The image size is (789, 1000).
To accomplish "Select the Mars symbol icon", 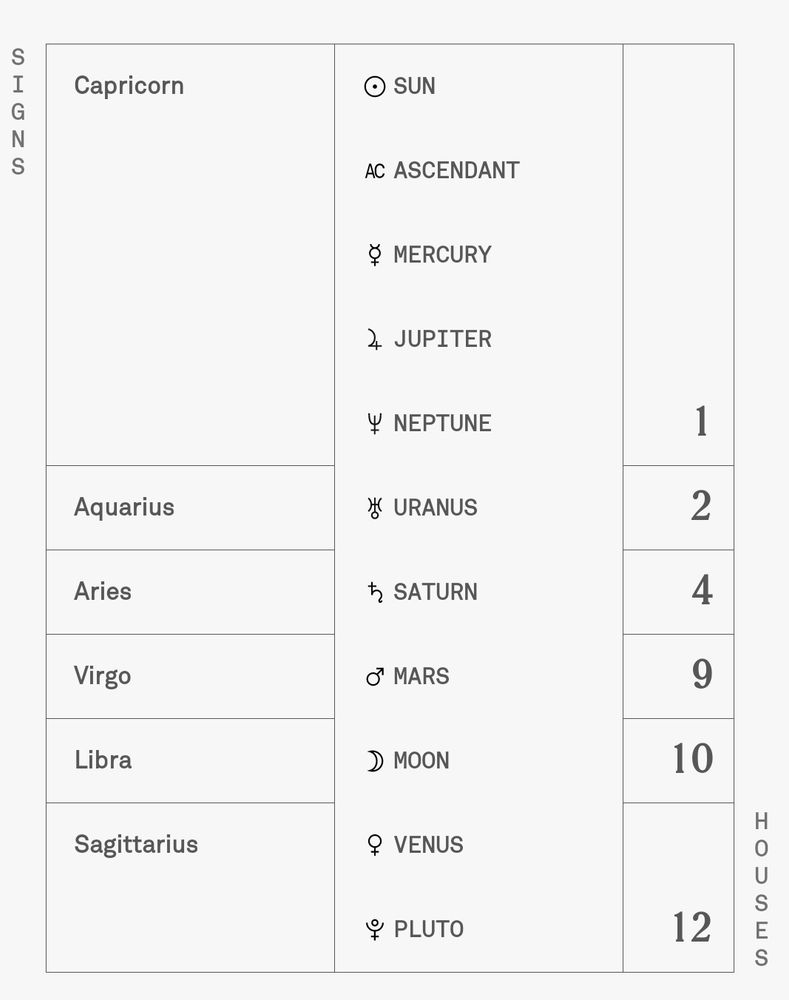I will (375, 676).
